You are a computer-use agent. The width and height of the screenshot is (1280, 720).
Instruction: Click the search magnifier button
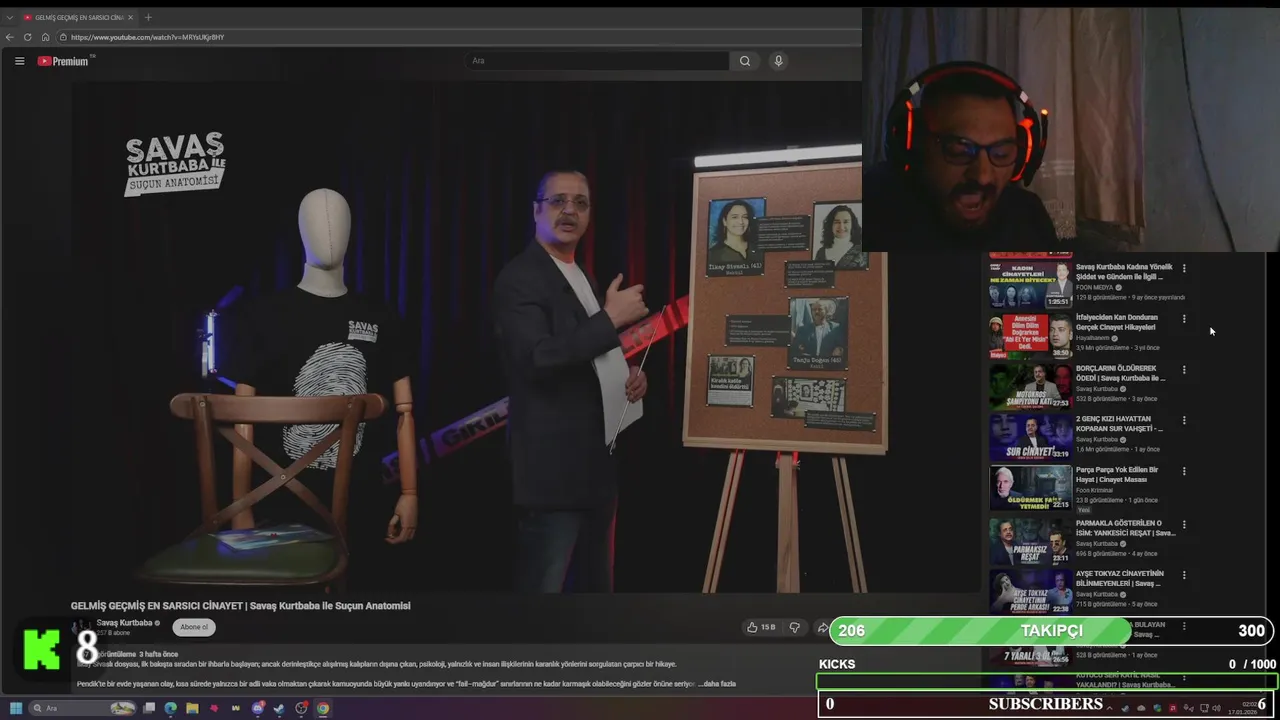[x=745, y=61]
